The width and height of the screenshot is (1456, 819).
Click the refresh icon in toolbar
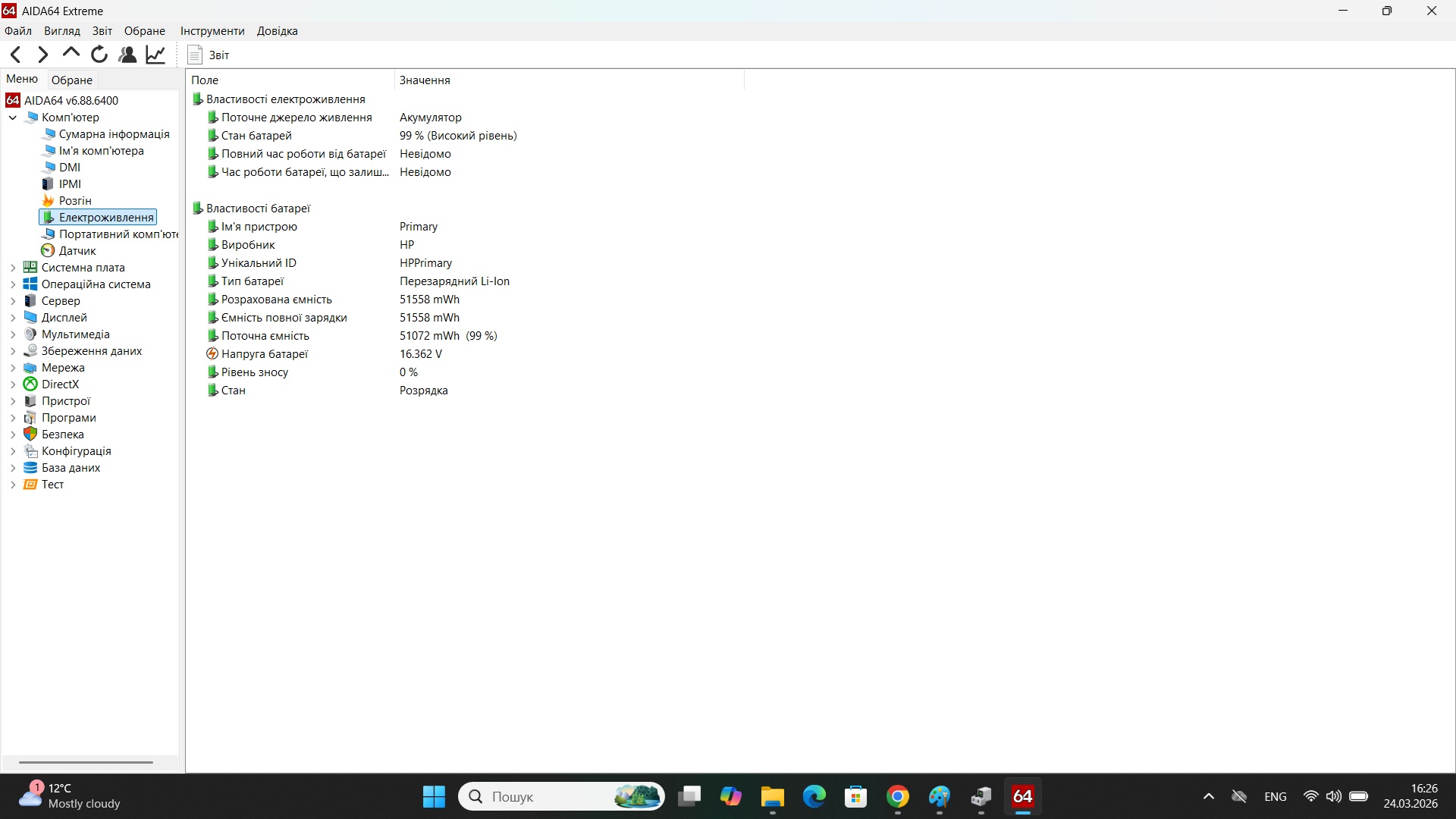(99, 54)
